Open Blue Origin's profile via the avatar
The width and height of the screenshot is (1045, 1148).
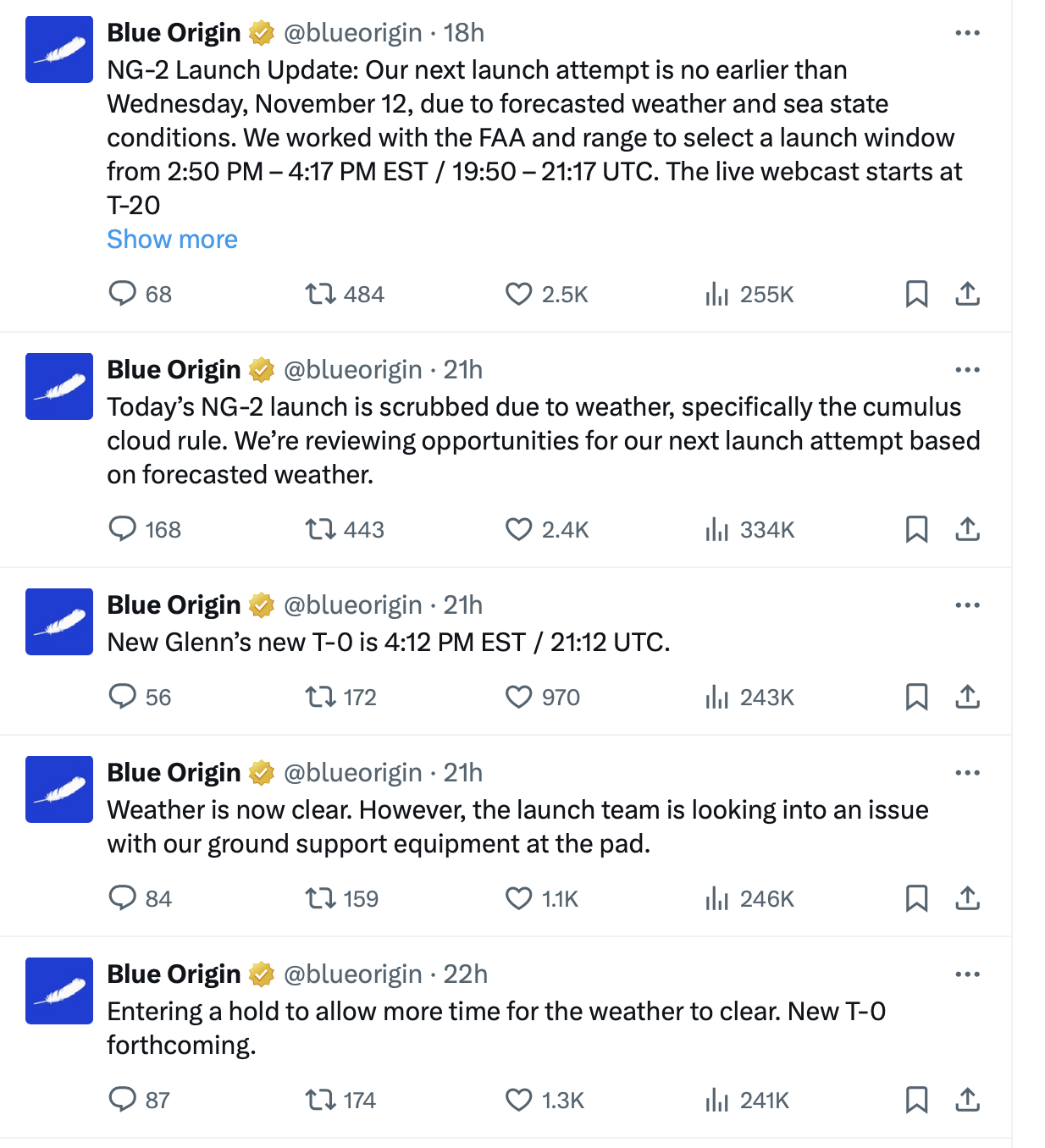coord(58,49)
